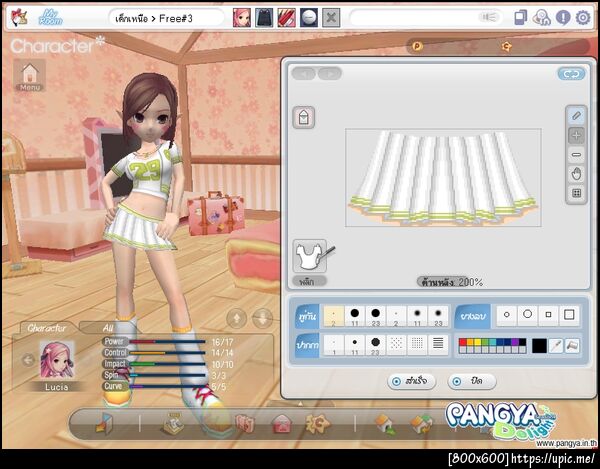Open the red mailbox envelope icon
This screenshot has width=600, height=469.
[x=282, y=424]
